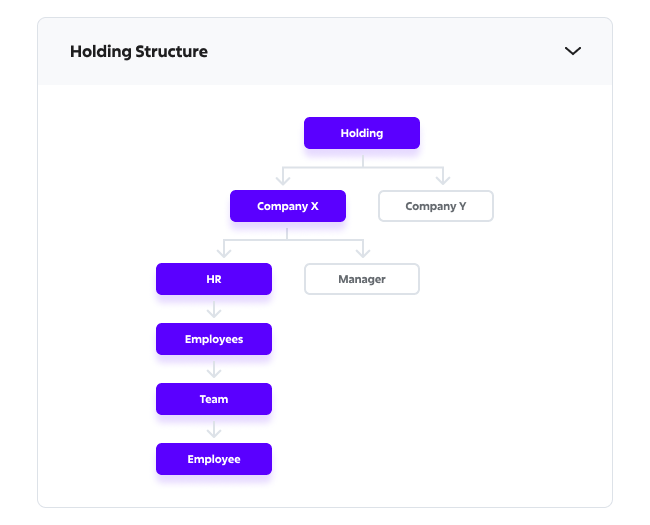Collapse the Holding Structure panel chevron

point(573,51)
